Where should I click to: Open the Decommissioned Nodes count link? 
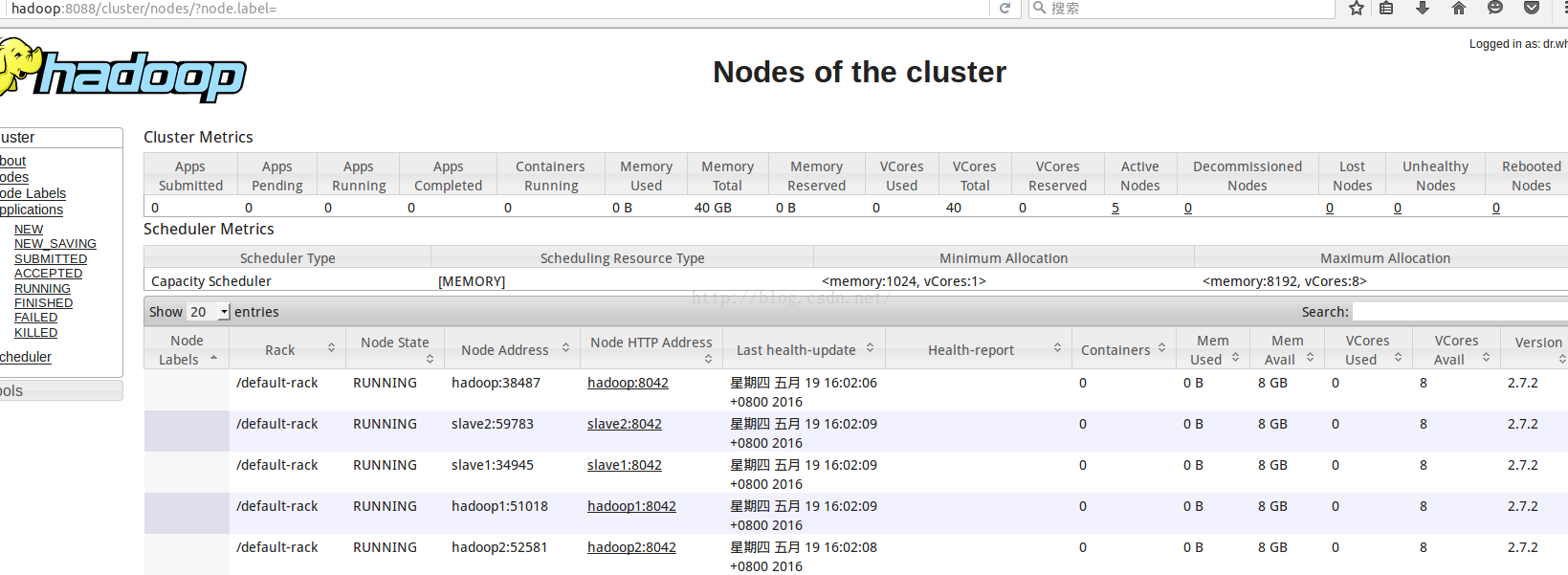coord(1188,208)
